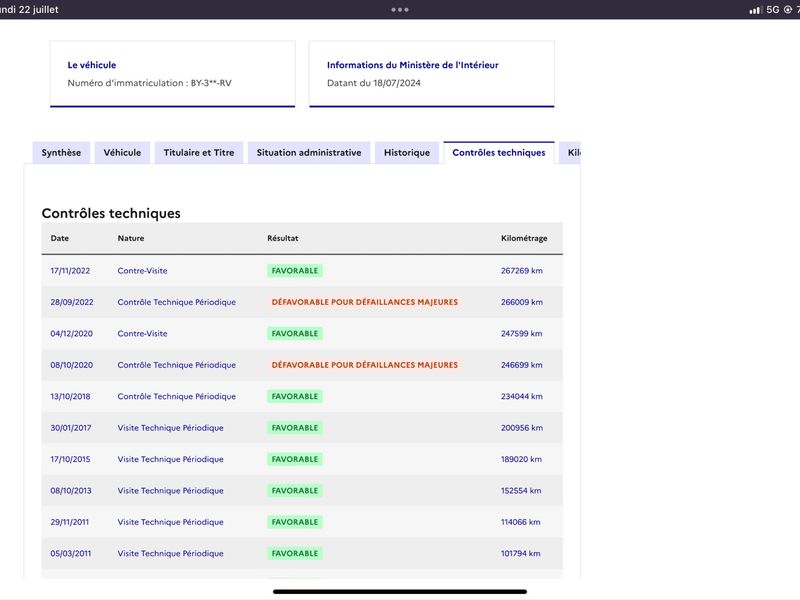Select the 114066 km mileage value

[x=520, y=522]
